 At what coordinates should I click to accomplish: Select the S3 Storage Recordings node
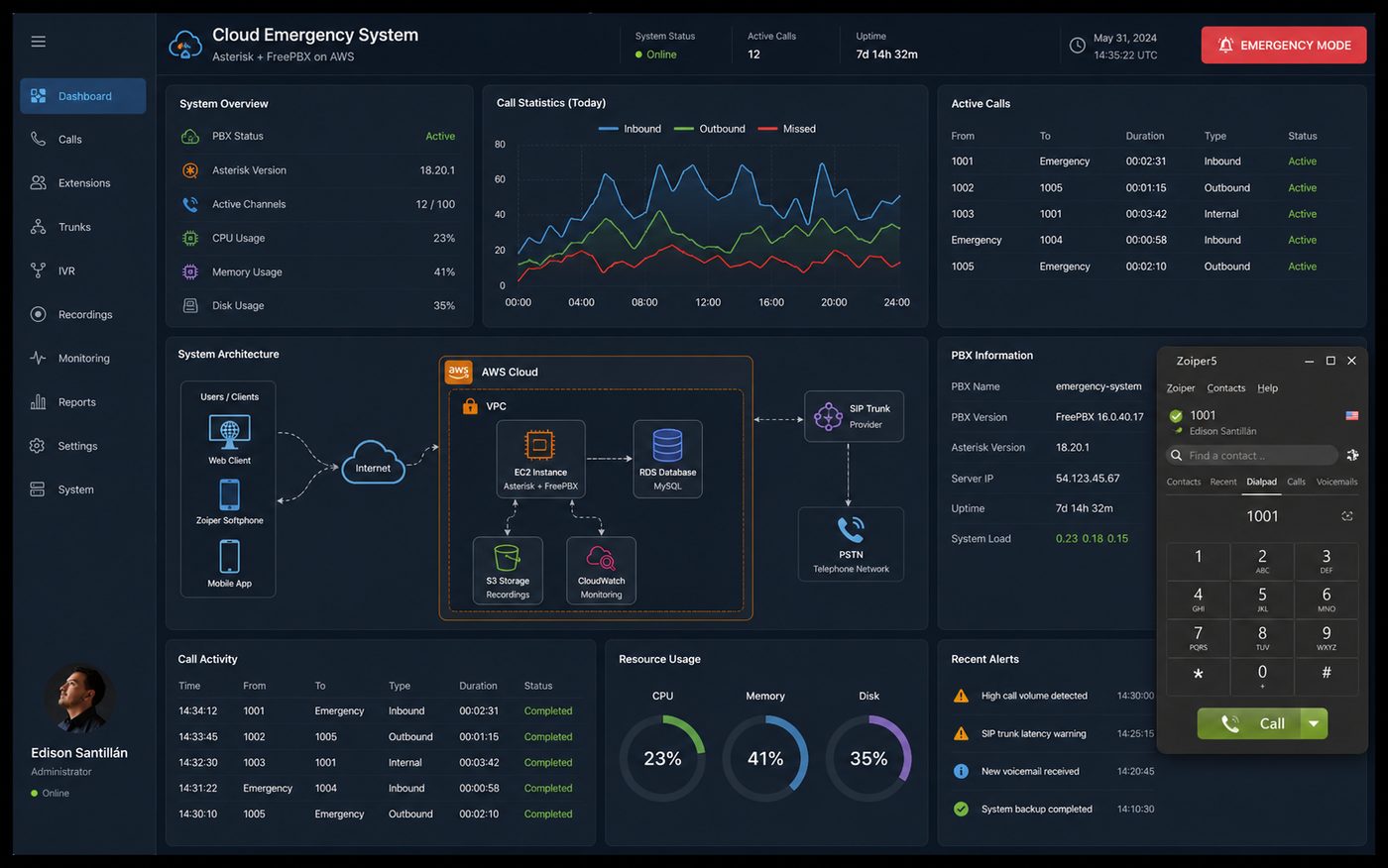click(508, 571)
